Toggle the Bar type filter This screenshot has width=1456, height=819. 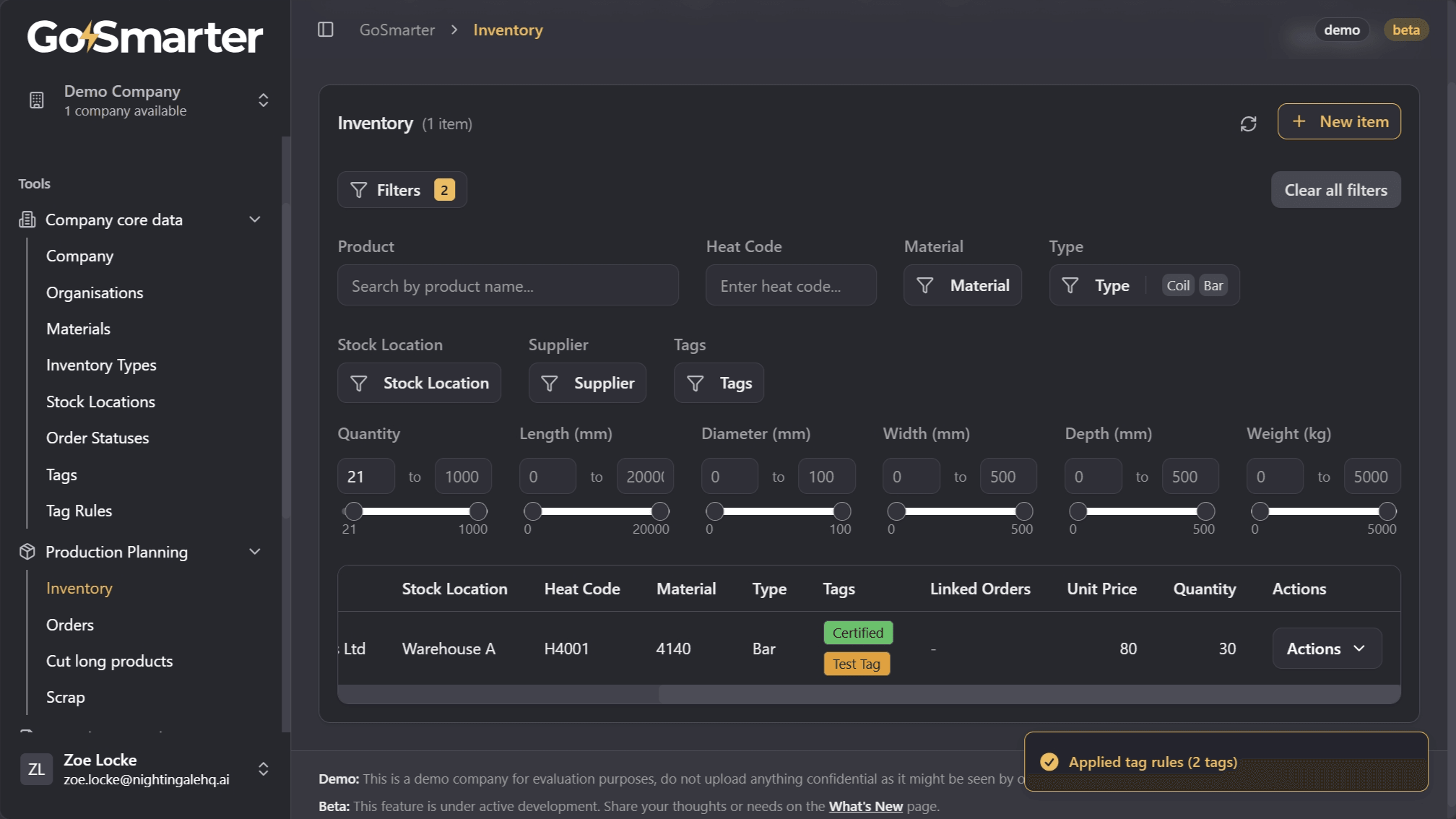click(x=1213, y=285)
